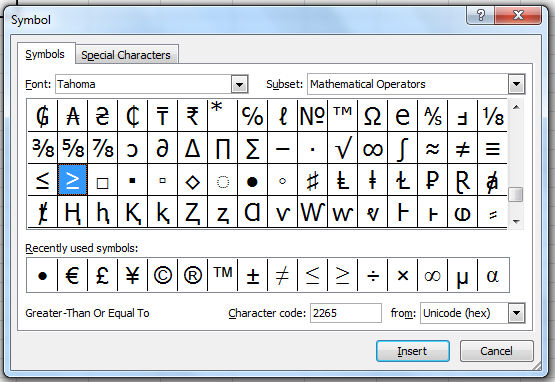The image size is (555, 382).
Task: Select the white diamond lozenge symbol
Action: pos(193,179)
